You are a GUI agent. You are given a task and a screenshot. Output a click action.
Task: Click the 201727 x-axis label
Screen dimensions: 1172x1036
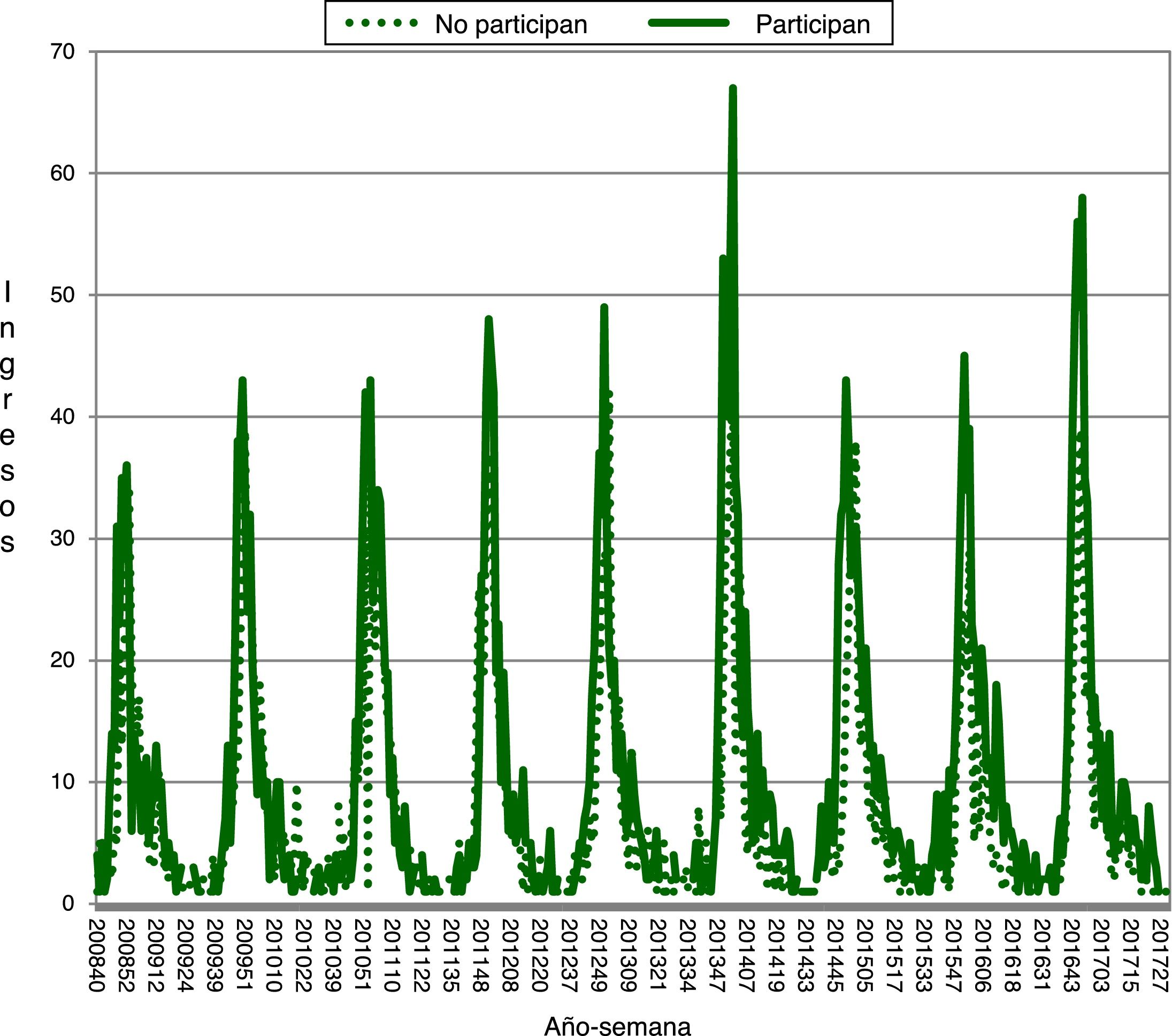tap(1162, 956)
